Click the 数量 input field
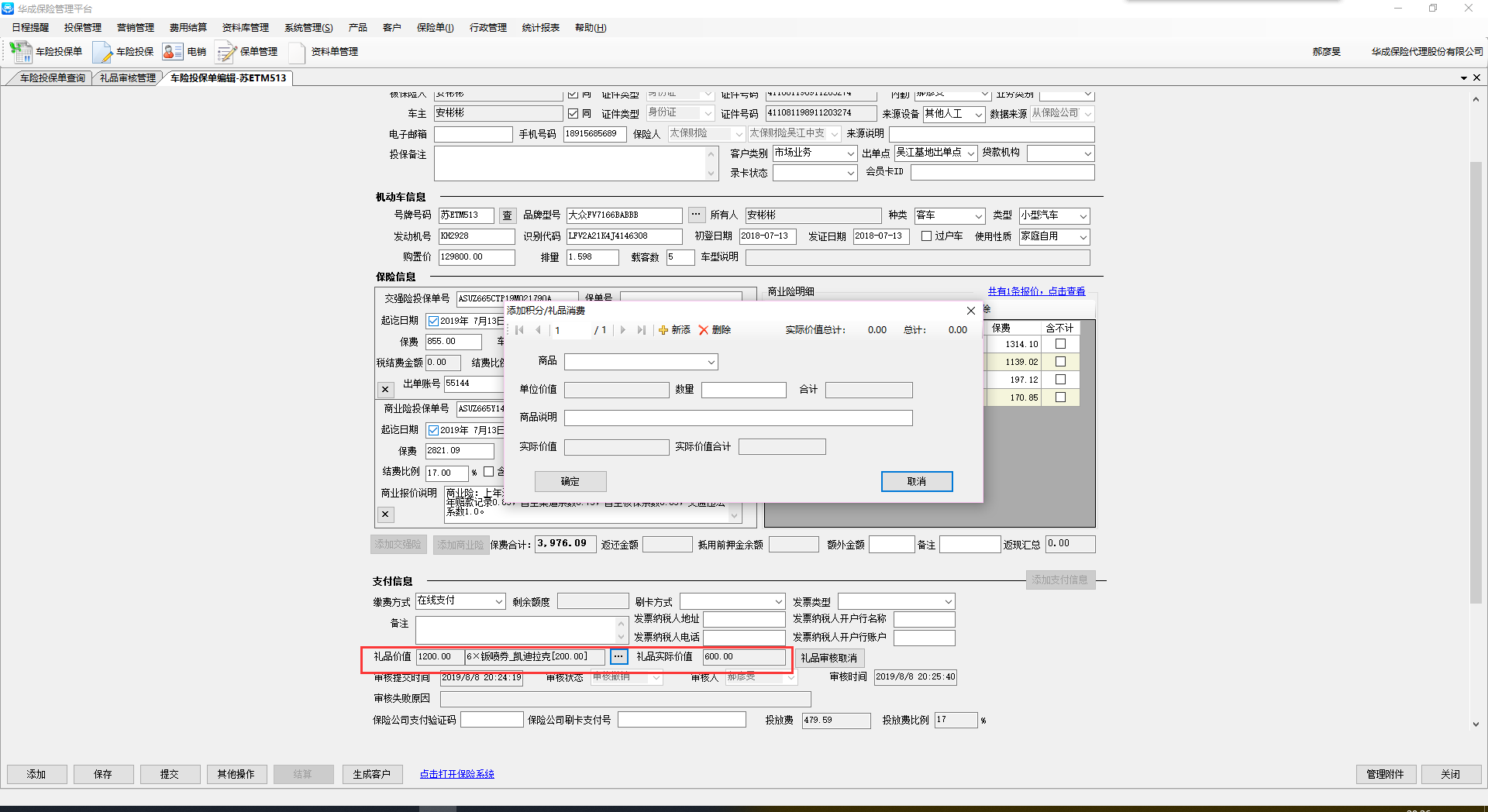The image size is (1488, 812). 743,390
